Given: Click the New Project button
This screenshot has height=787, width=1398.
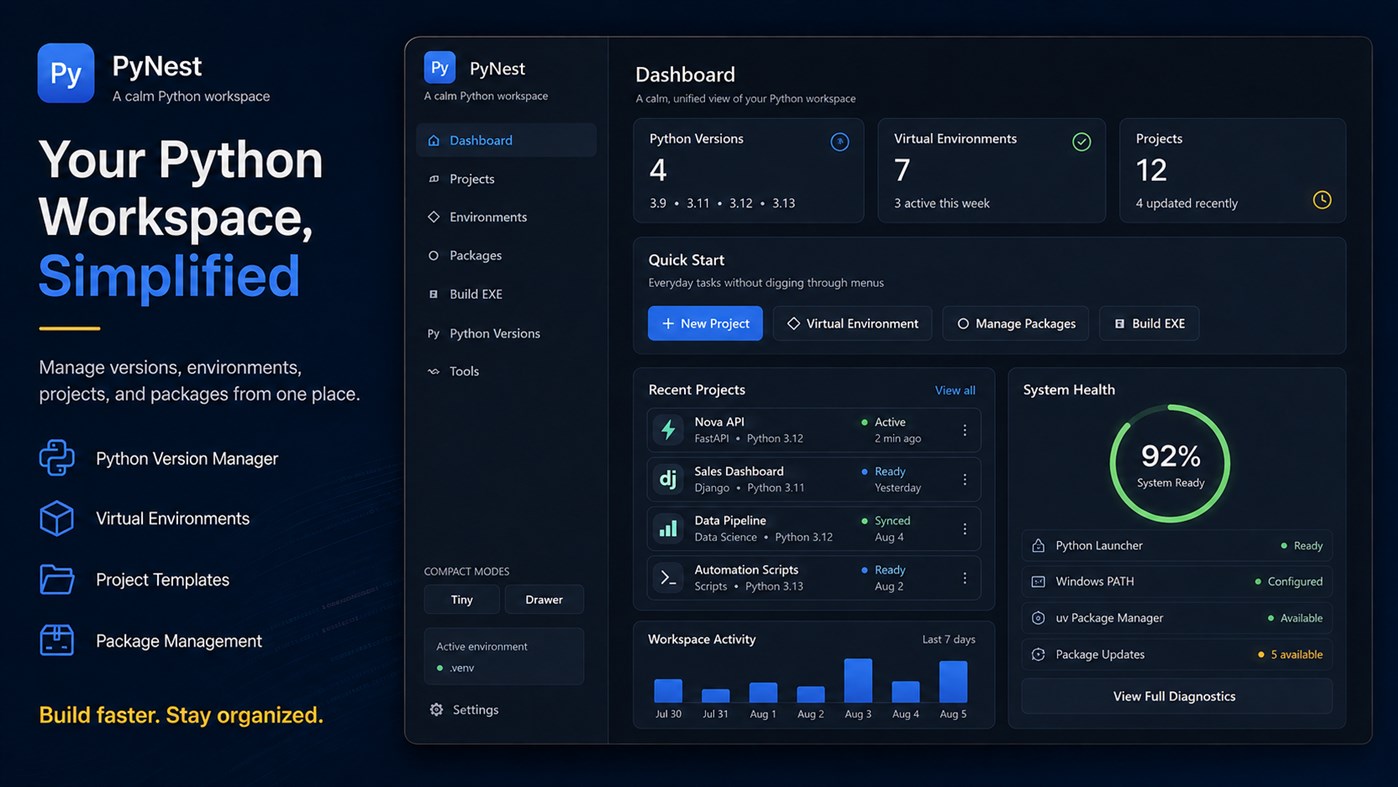Looking at the screenshot, I should [x=705, y=323].
